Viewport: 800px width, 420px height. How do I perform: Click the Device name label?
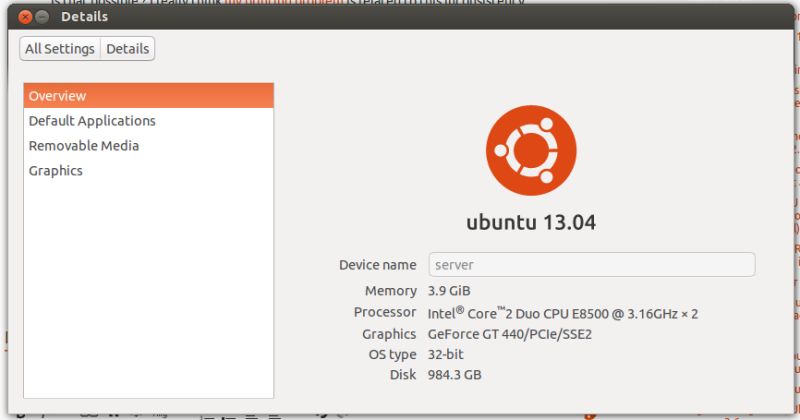[378, 265]
